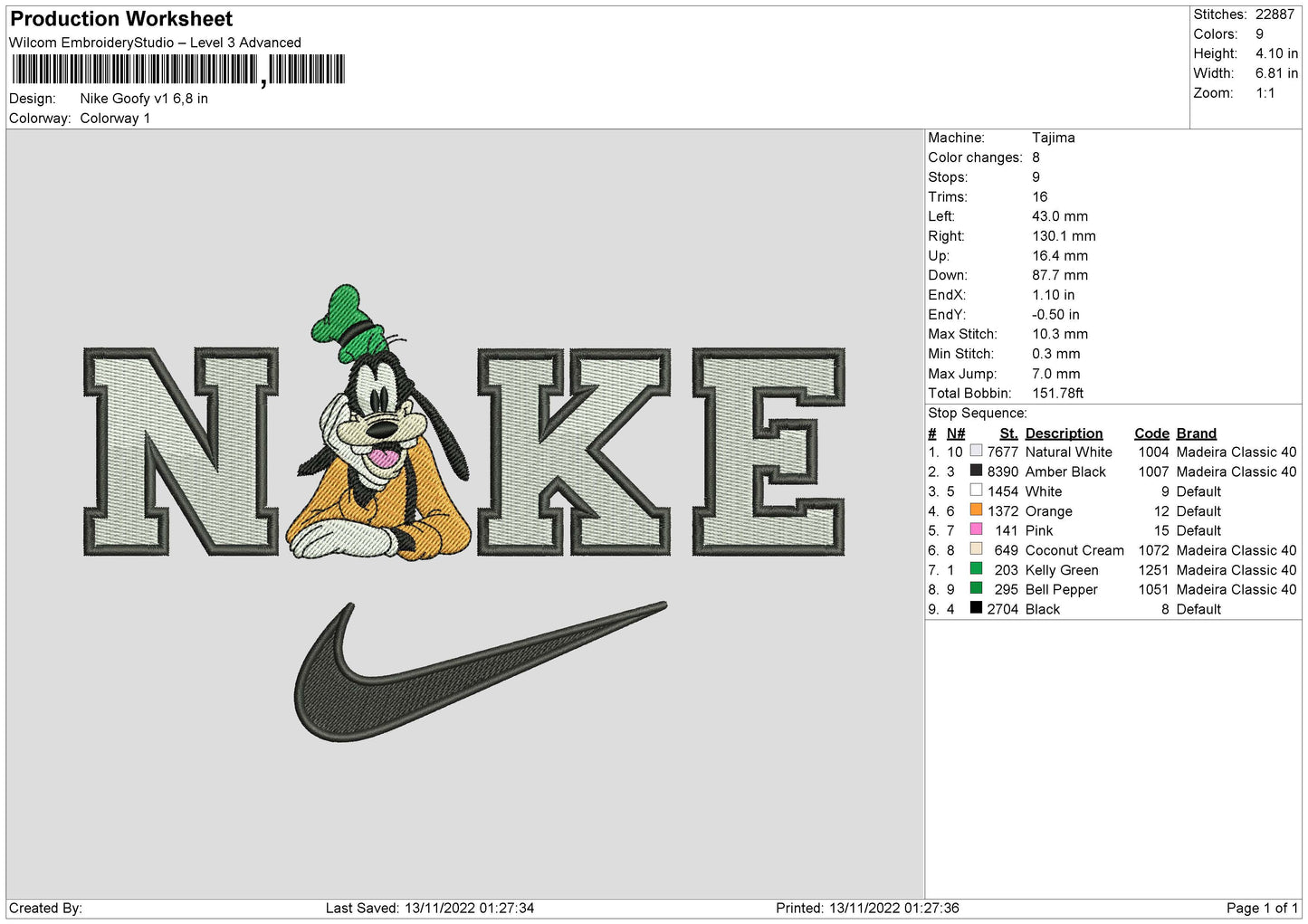1308x924 pixels.
Task: Click the 'Color changes:' label
Action: (x=975, y=157)
